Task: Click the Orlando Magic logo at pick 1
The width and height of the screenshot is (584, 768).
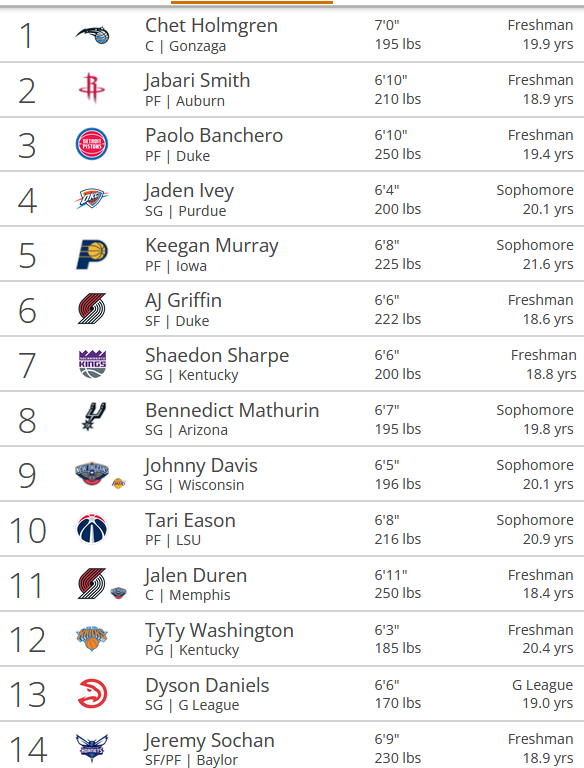Action: click(92, 35)
